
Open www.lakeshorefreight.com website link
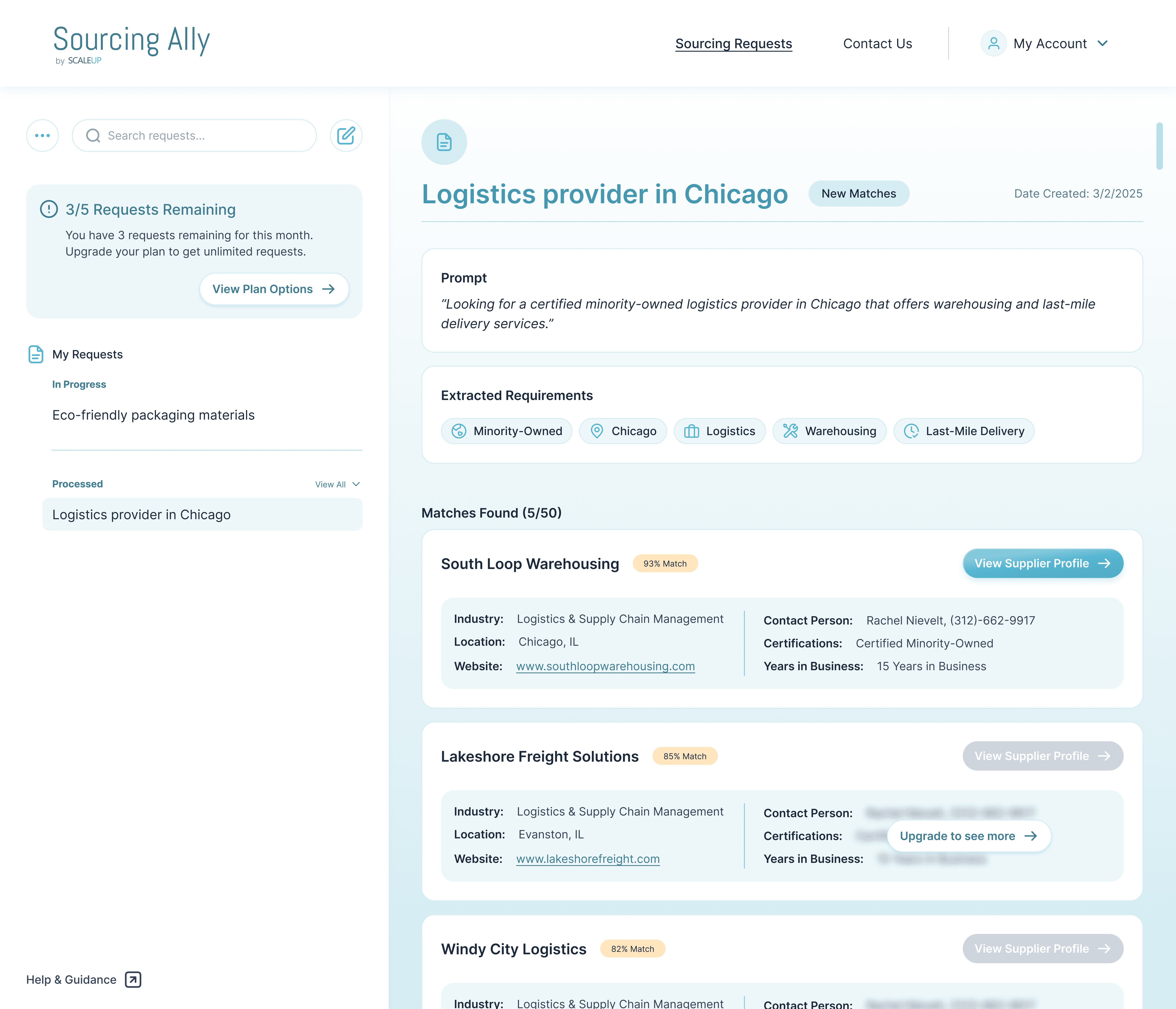[x=588, y=859]
